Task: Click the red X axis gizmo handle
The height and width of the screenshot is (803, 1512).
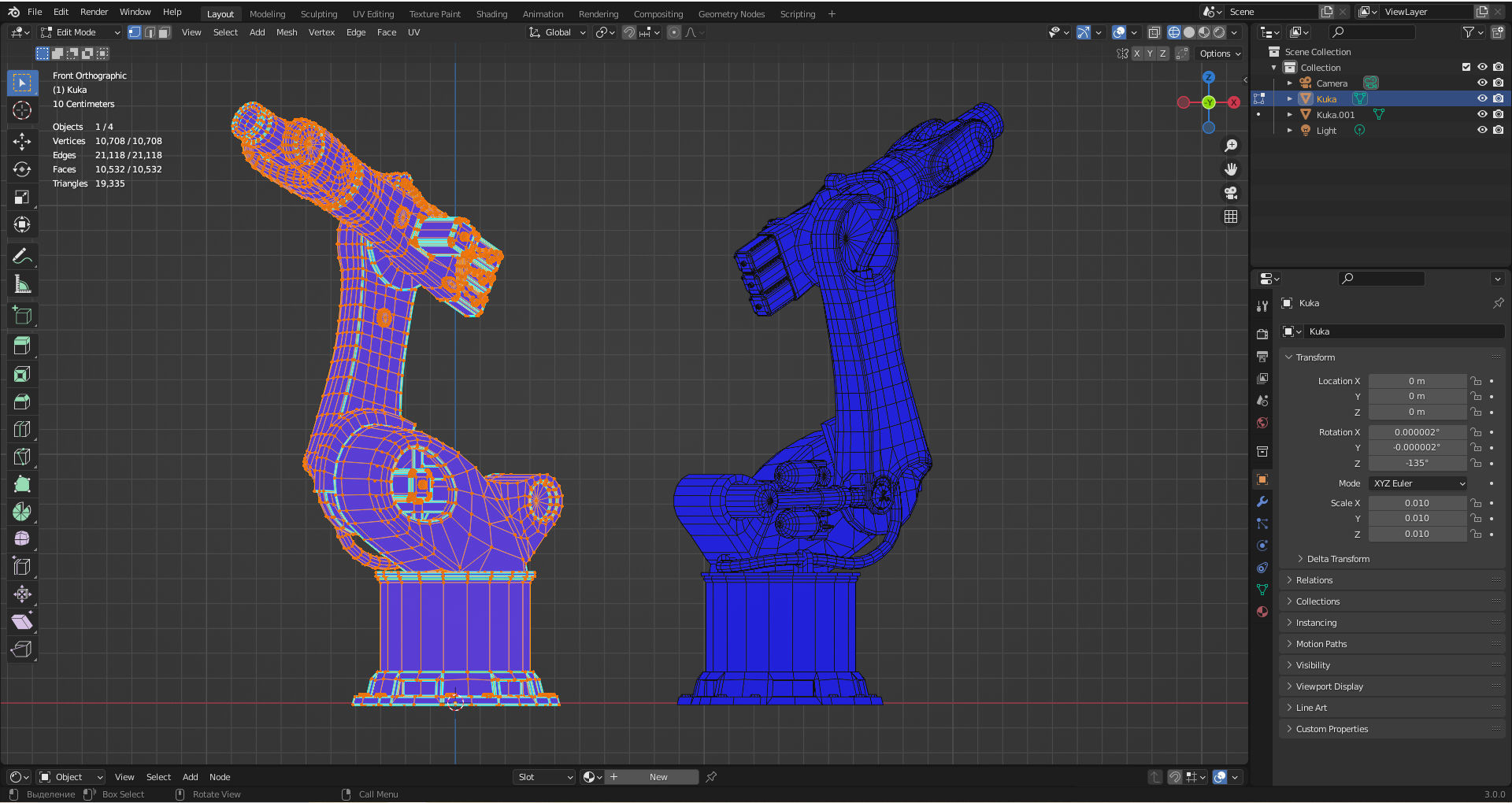Action: 1234,102
